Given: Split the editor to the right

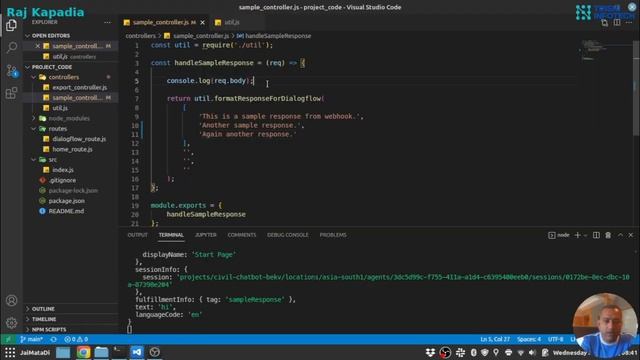Looking at the screenshot, I should [x=617, y=22].
